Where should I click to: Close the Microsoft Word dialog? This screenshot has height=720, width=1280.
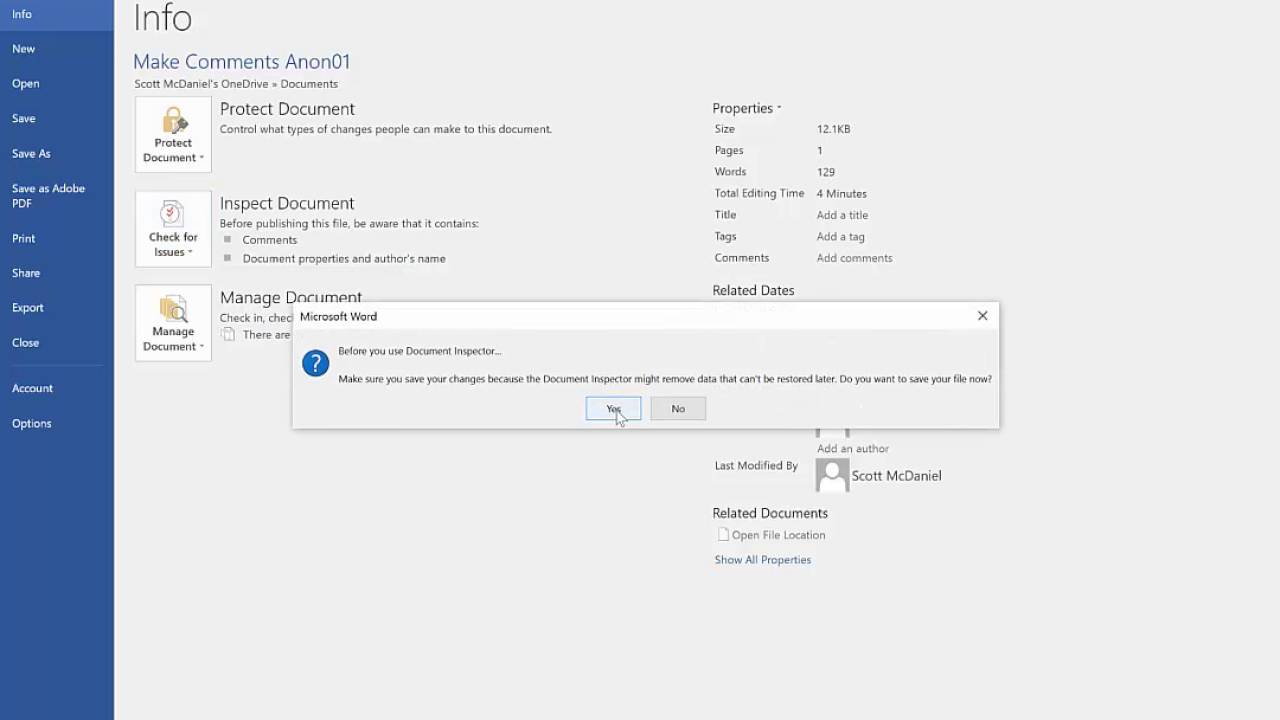click(982, 316)
